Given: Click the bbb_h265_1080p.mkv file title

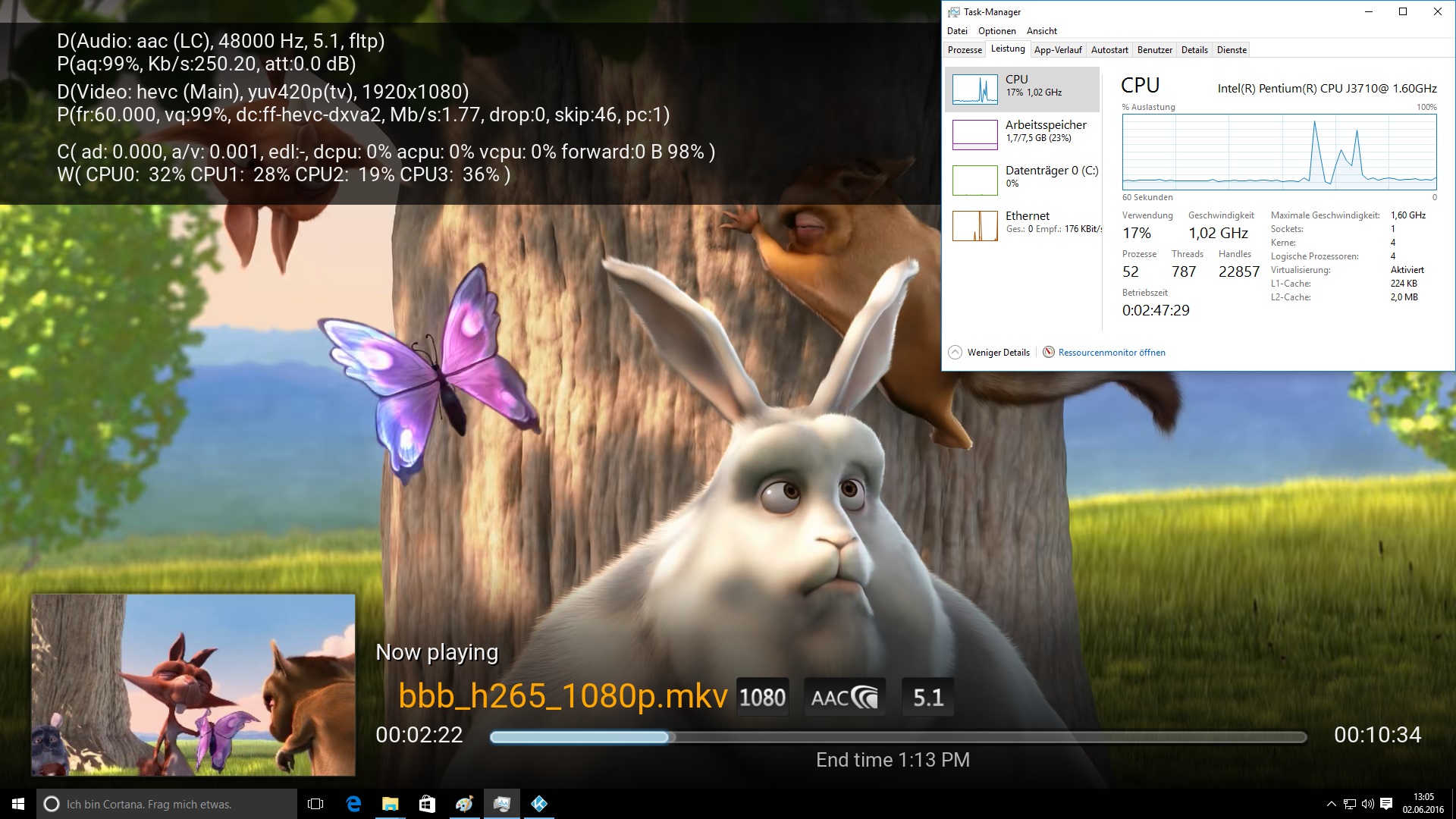Looking at the screenshot, I should click(563, 695).
